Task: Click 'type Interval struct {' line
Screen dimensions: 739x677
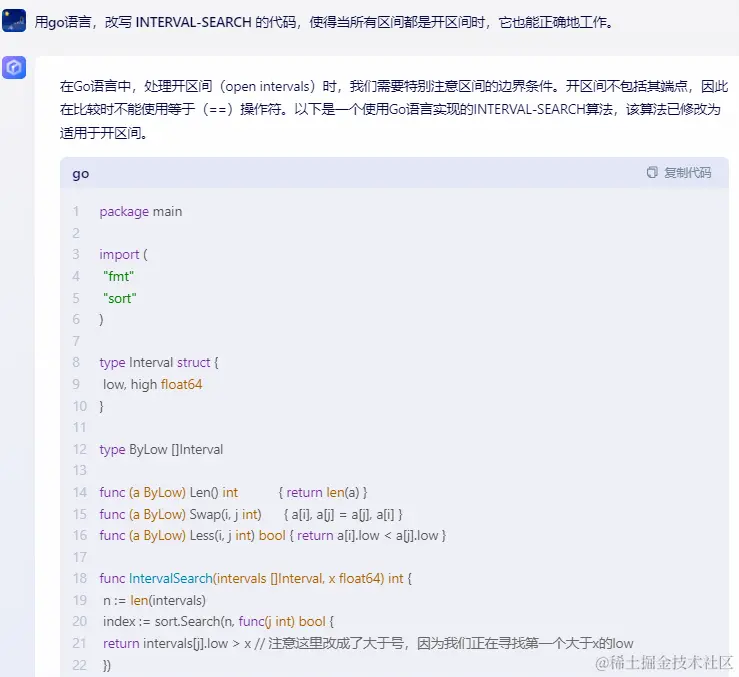Action: (x=159, y=363)
